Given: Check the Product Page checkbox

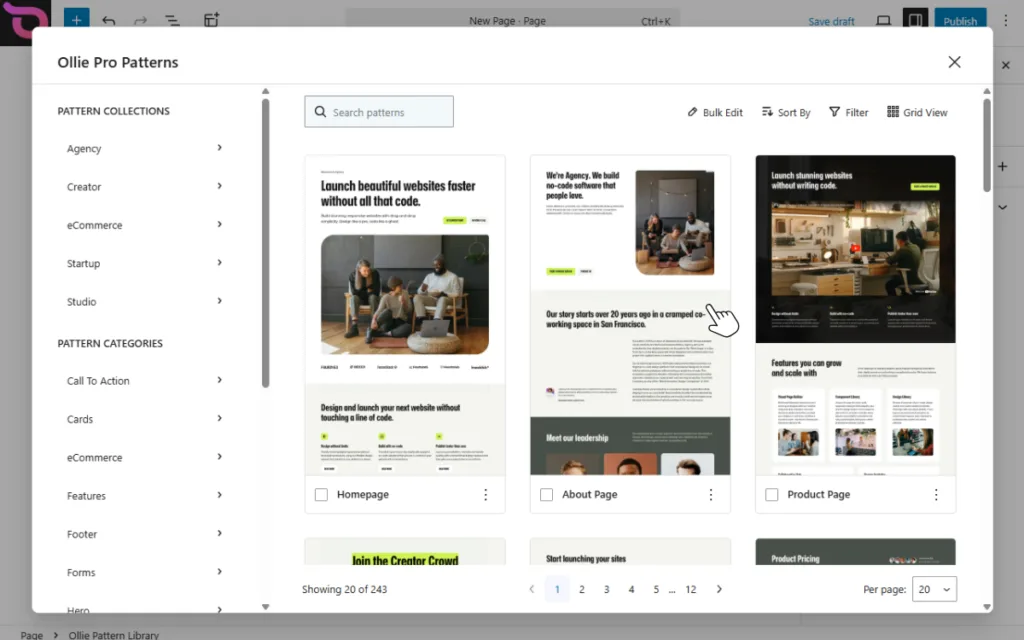Looking at the screenshot, I should pos(771,495).
